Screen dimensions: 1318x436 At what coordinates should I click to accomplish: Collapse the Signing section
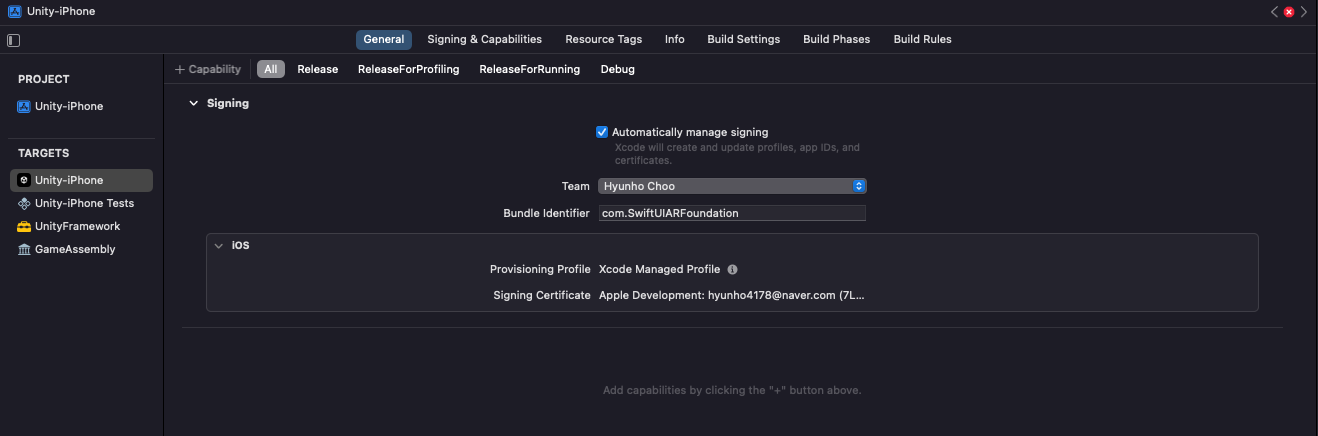point(194,103)
